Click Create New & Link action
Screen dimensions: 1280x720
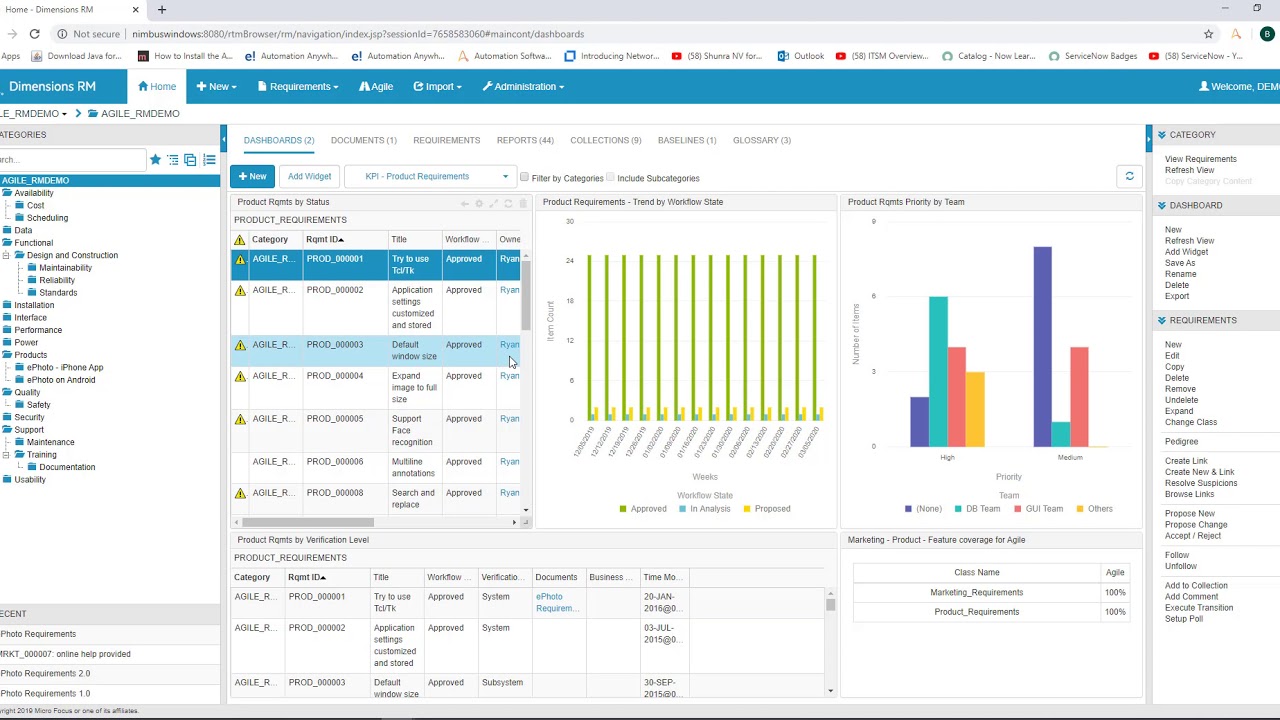point(1199,472)
